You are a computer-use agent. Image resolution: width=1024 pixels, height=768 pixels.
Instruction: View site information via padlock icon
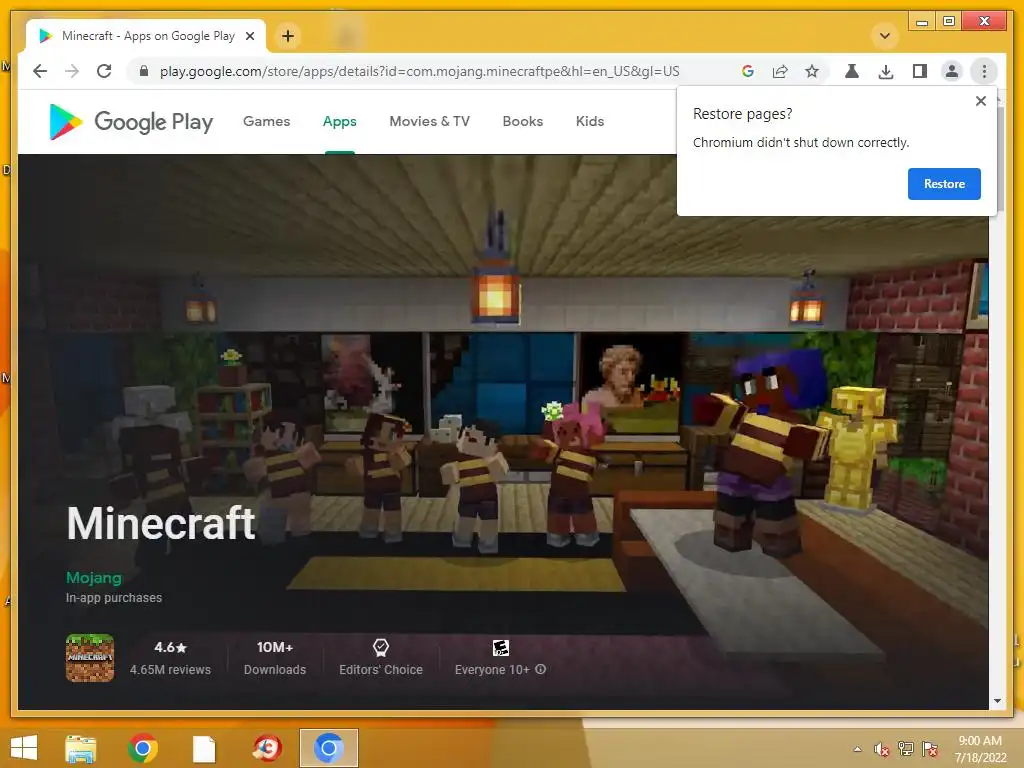click(x=144, y=71)
